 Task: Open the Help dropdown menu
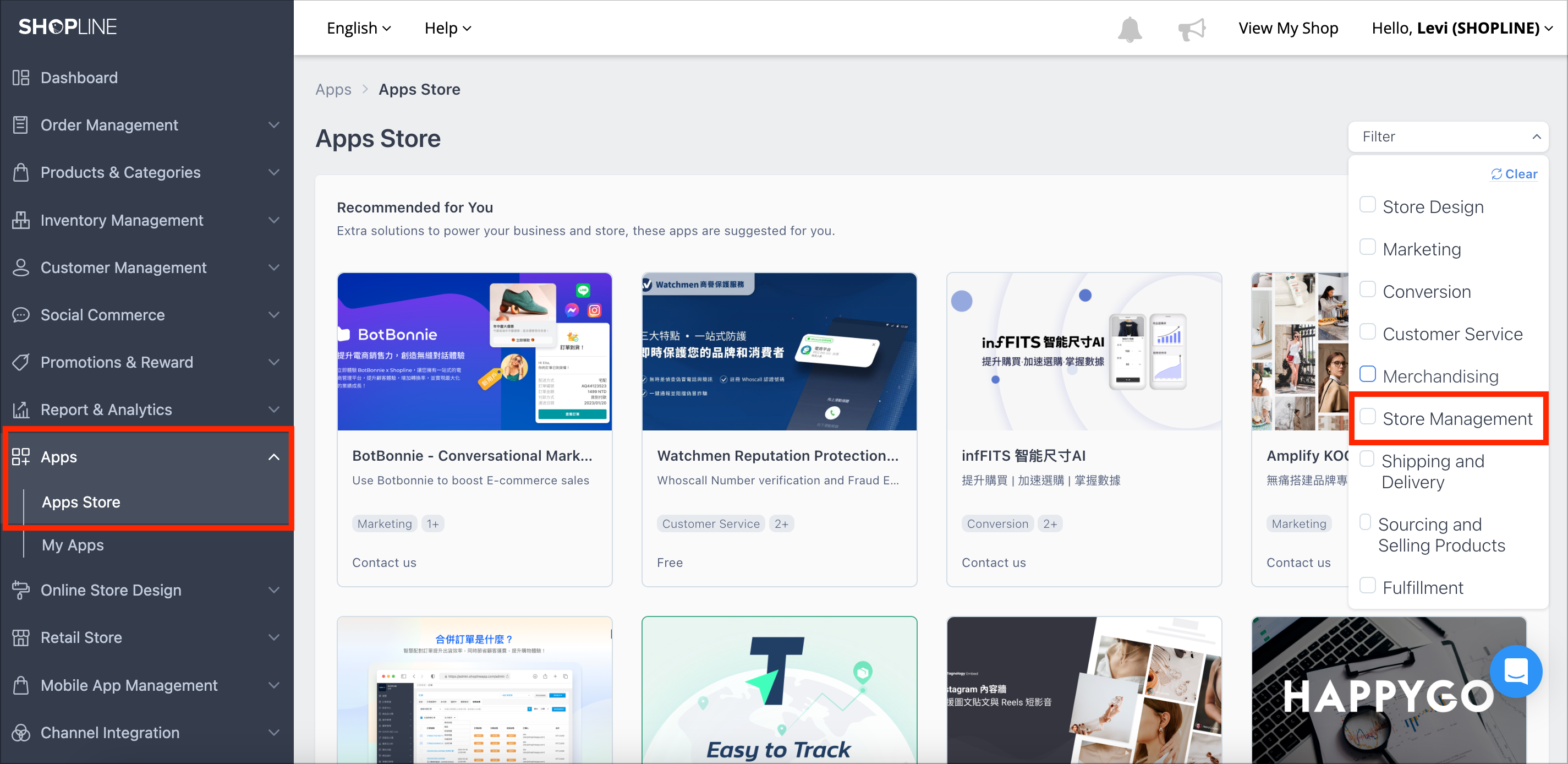click(x=447, y=28)
